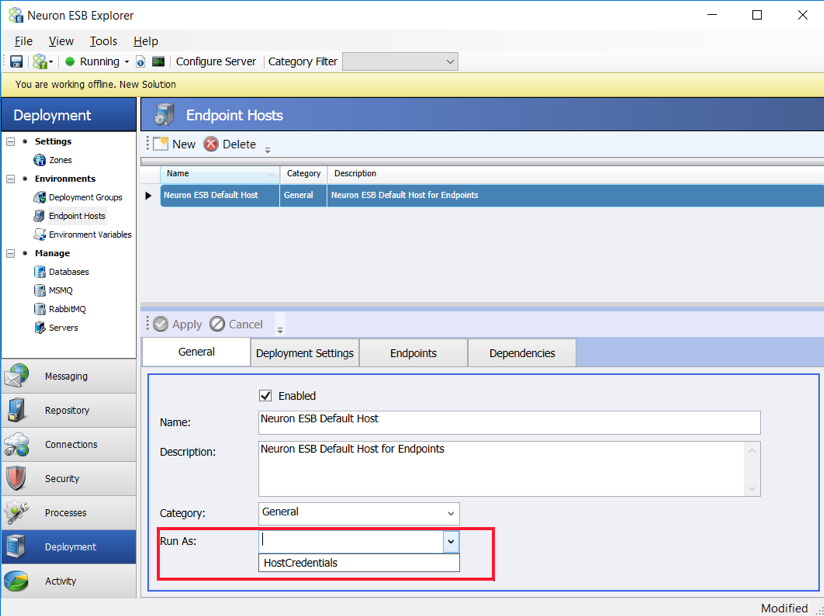The image size is (824, 616).
Task: Click the RabbitMQ icon
Action: click(39, 309)
